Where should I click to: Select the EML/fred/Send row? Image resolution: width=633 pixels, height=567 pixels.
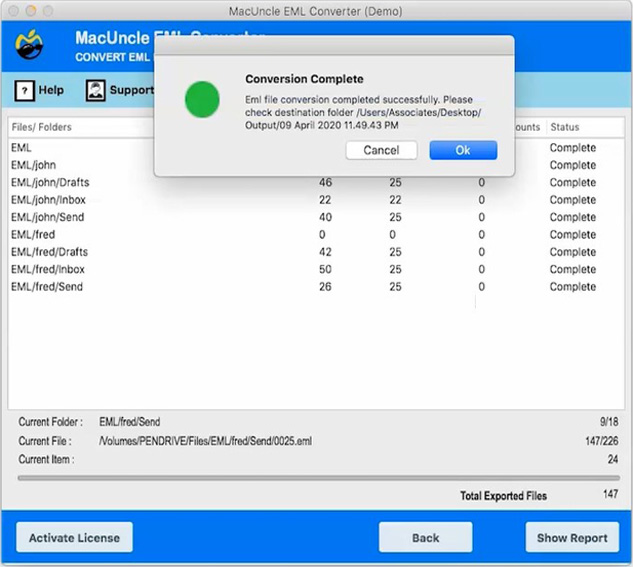[x=316, y=287]
